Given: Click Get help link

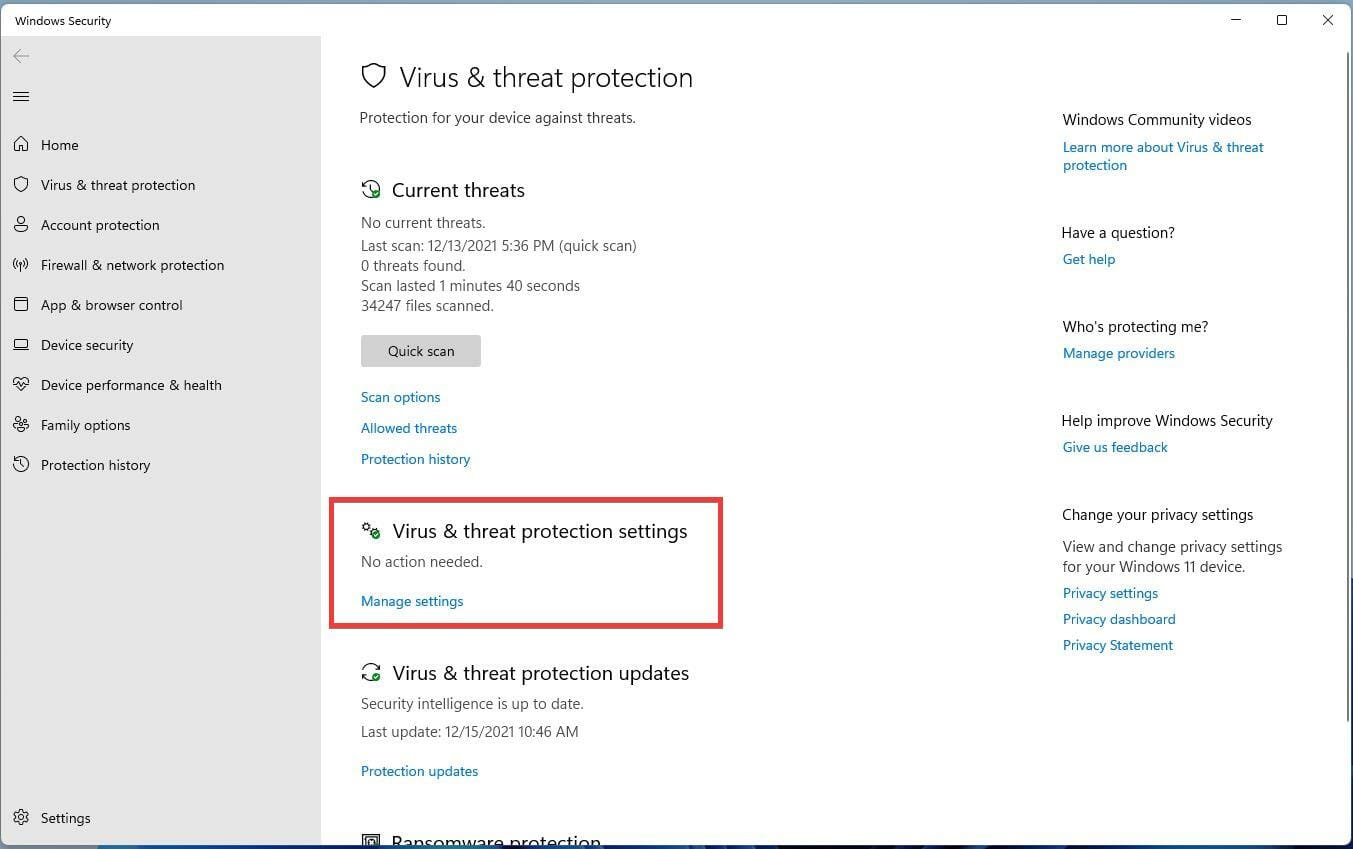Looking at the screenshot, I should [1089, 259].
